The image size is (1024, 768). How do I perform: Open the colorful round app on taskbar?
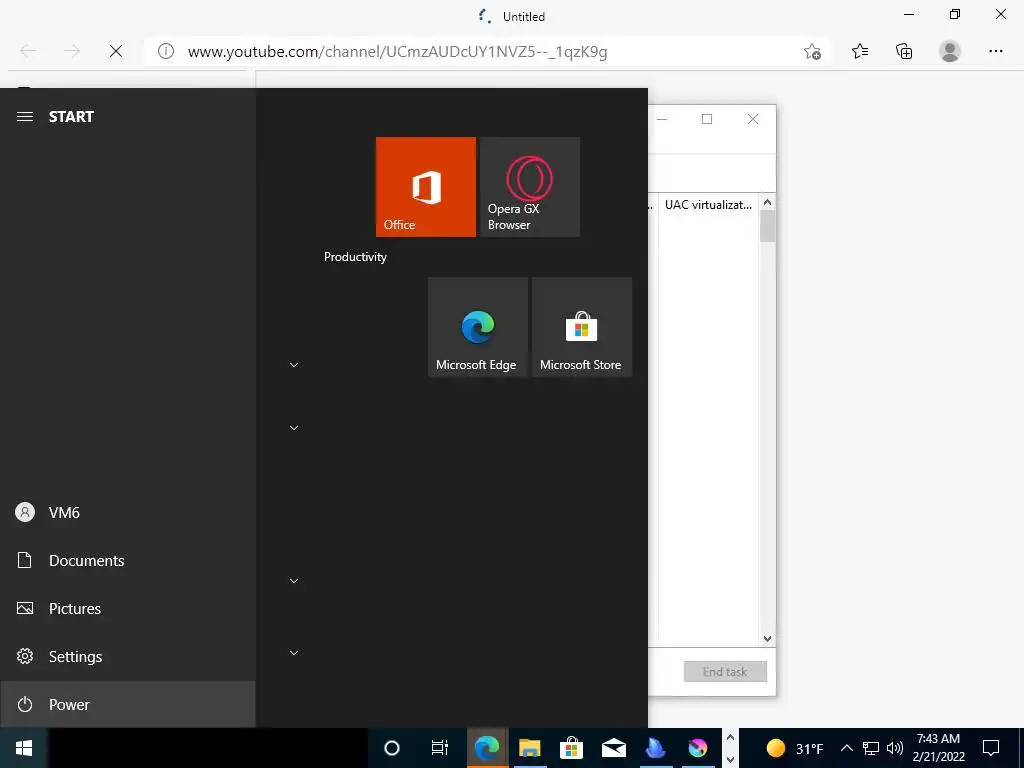click(x=697, y=748)
